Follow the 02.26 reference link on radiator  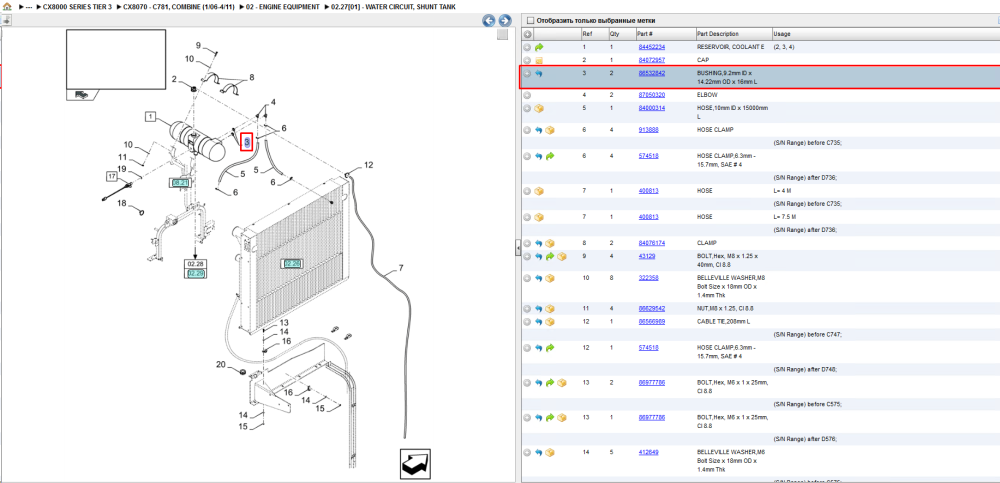pos(292,263)
